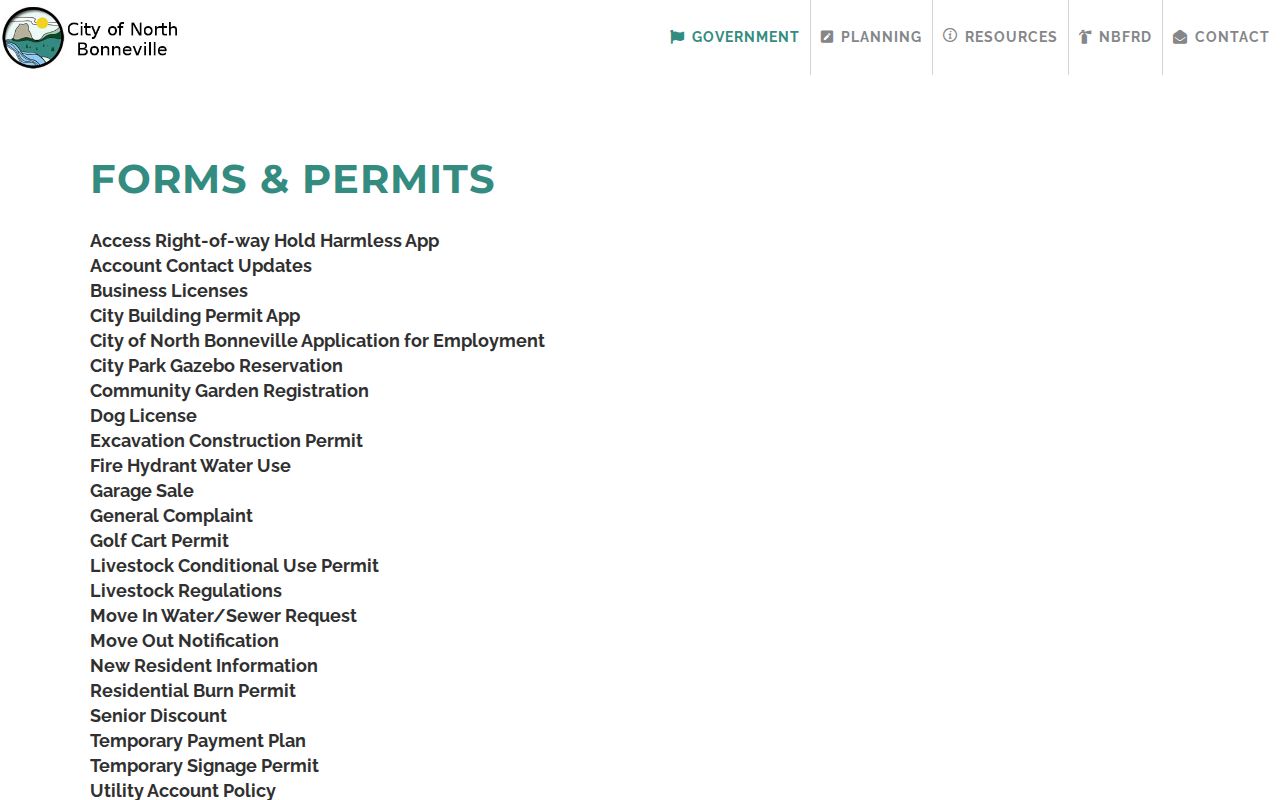Open City Building Permit App
Screen dimensions: 1280x800
pyautogui.click(x=195, y=316)
